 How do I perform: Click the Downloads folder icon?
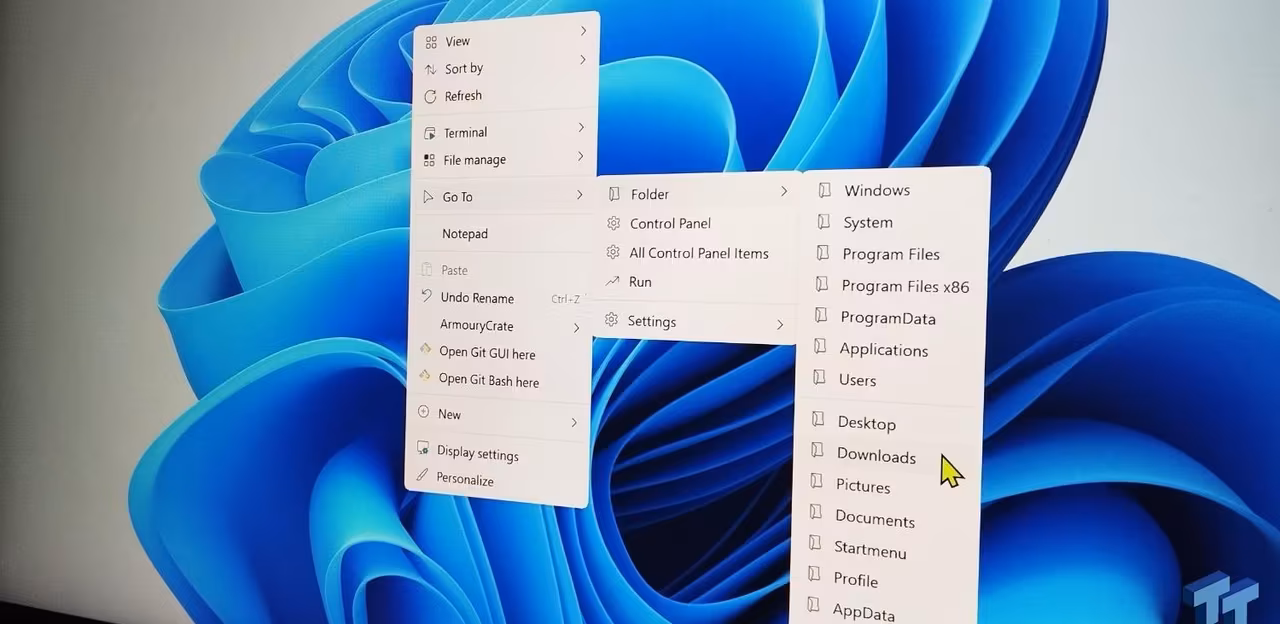tap(818, 452)
